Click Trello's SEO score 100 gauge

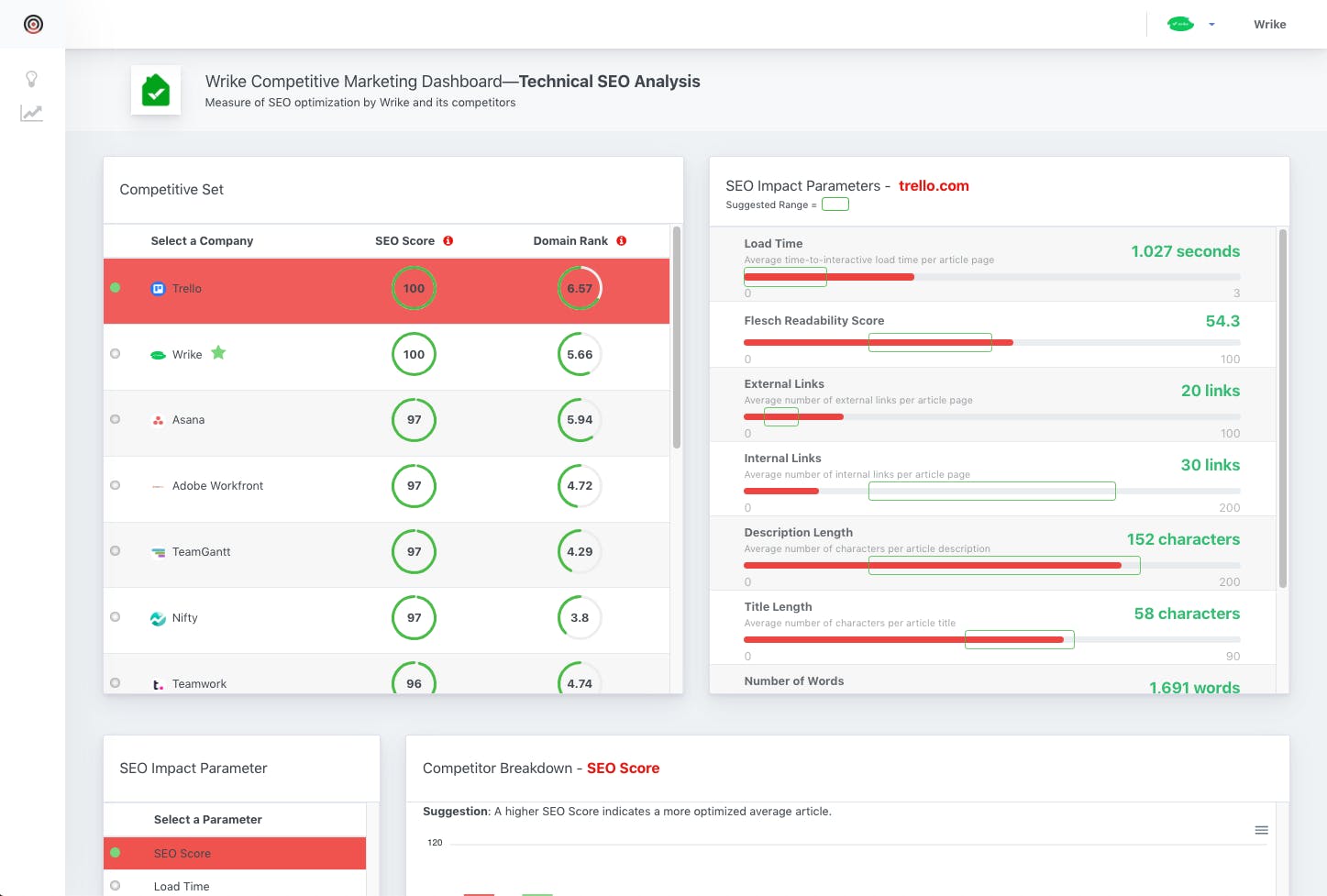414,288
